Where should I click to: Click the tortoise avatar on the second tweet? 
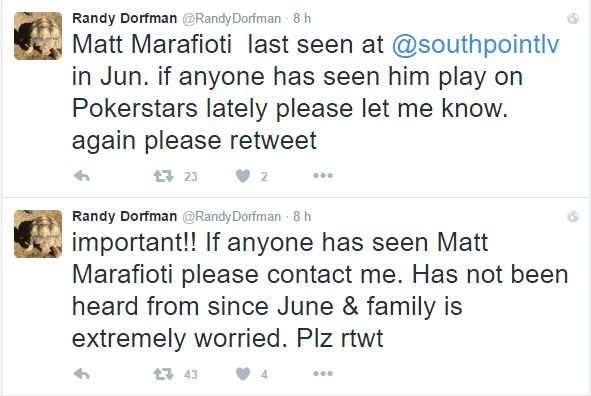coord(38,234)
